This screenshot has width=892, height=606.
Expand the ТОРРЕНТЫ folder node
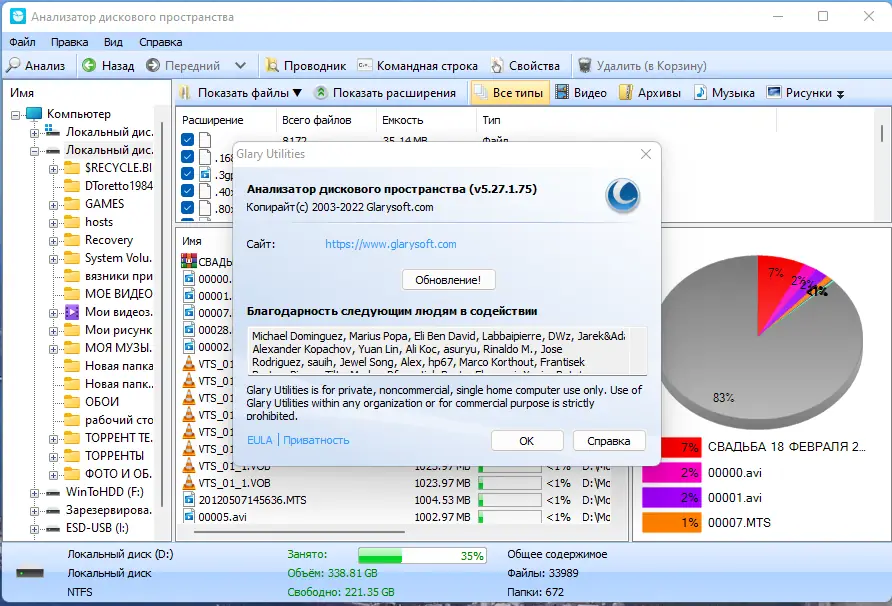click(x=53, y=457)
